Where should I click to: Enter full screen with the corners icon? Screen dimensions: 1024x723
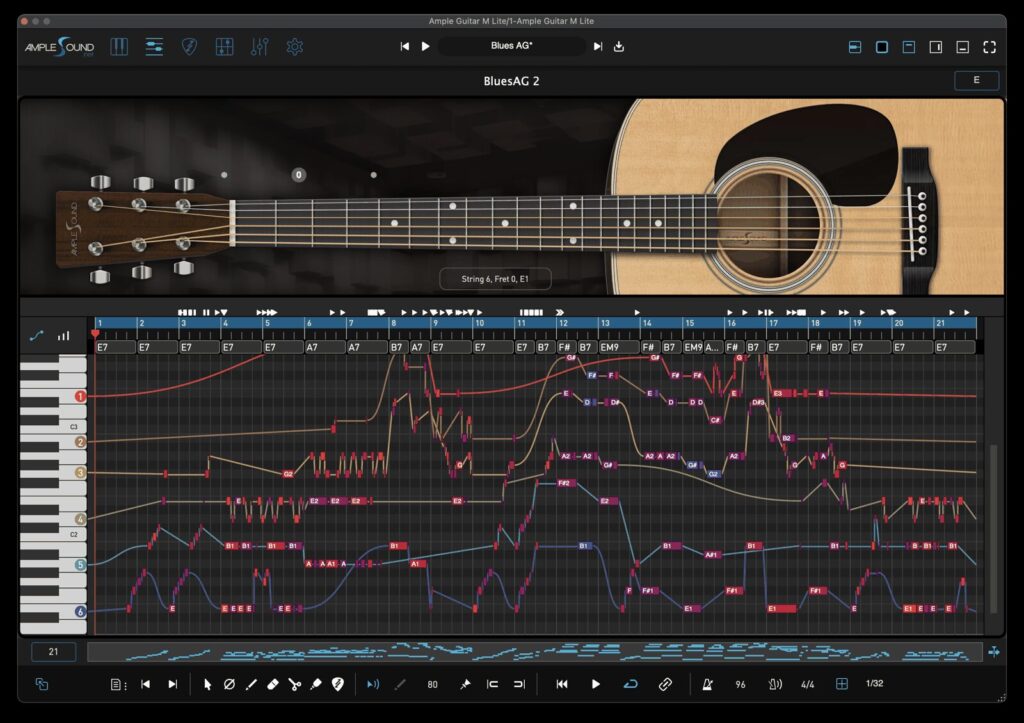[x=989, y=47]
